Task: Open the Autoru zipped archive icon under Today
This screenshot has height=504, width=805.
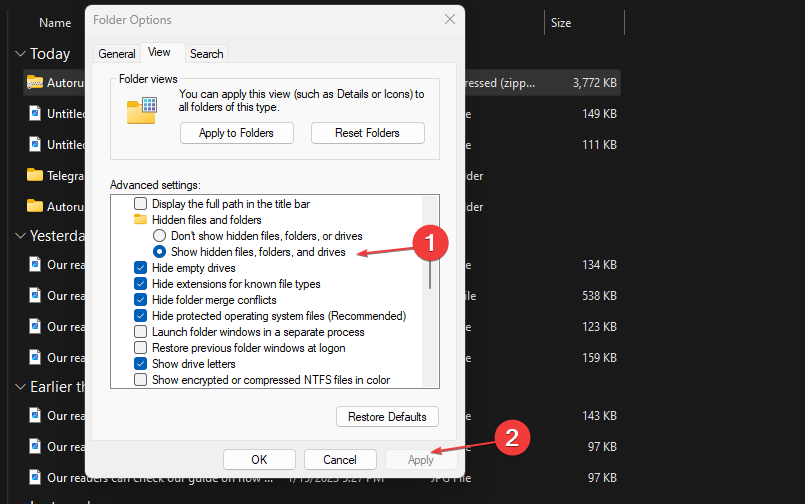Action: pyautogui.click(x=34, y=83)
